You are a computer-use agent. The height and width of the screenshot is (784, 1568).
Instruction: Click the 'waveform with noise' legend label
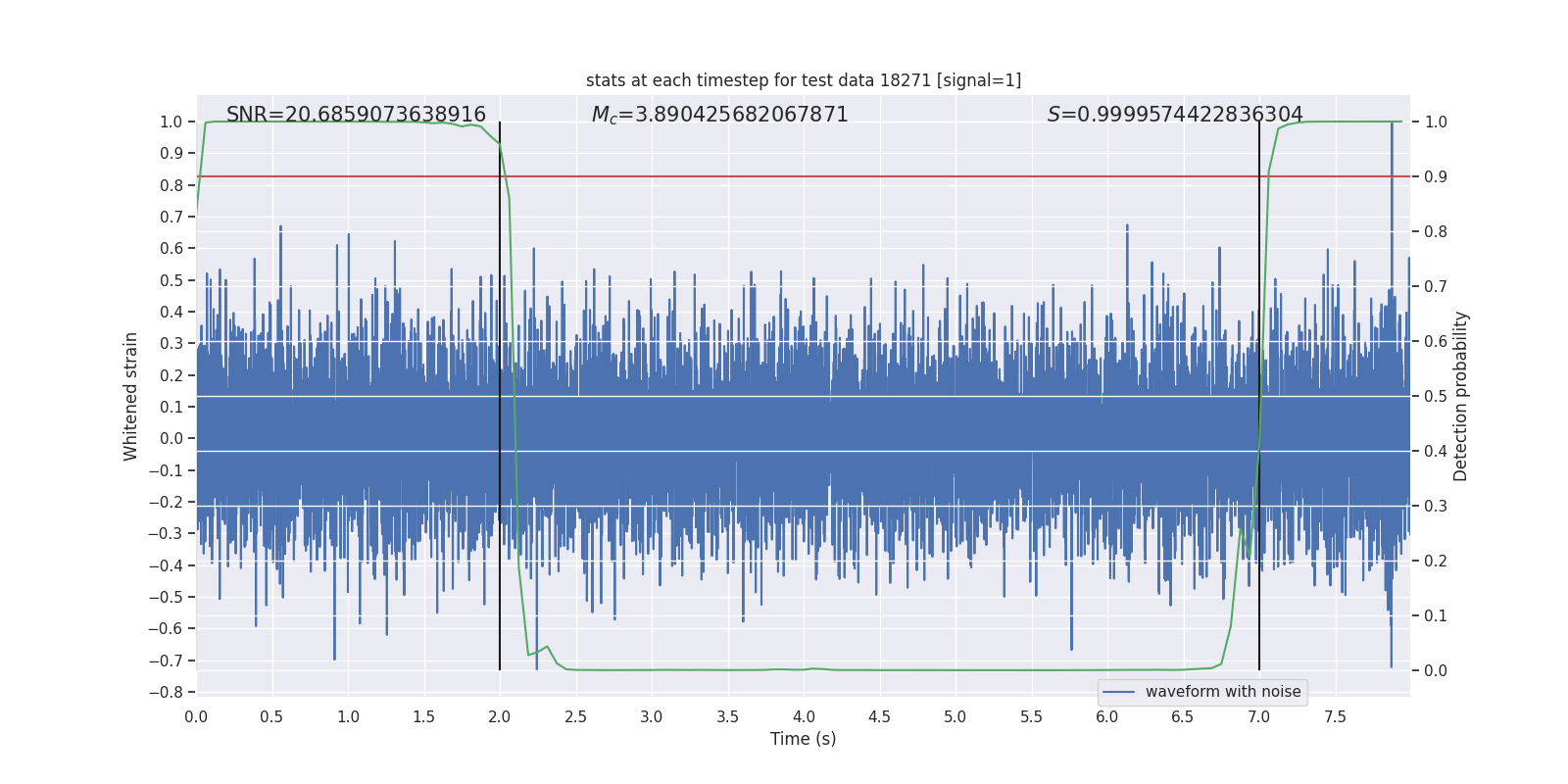[1222, 692]
